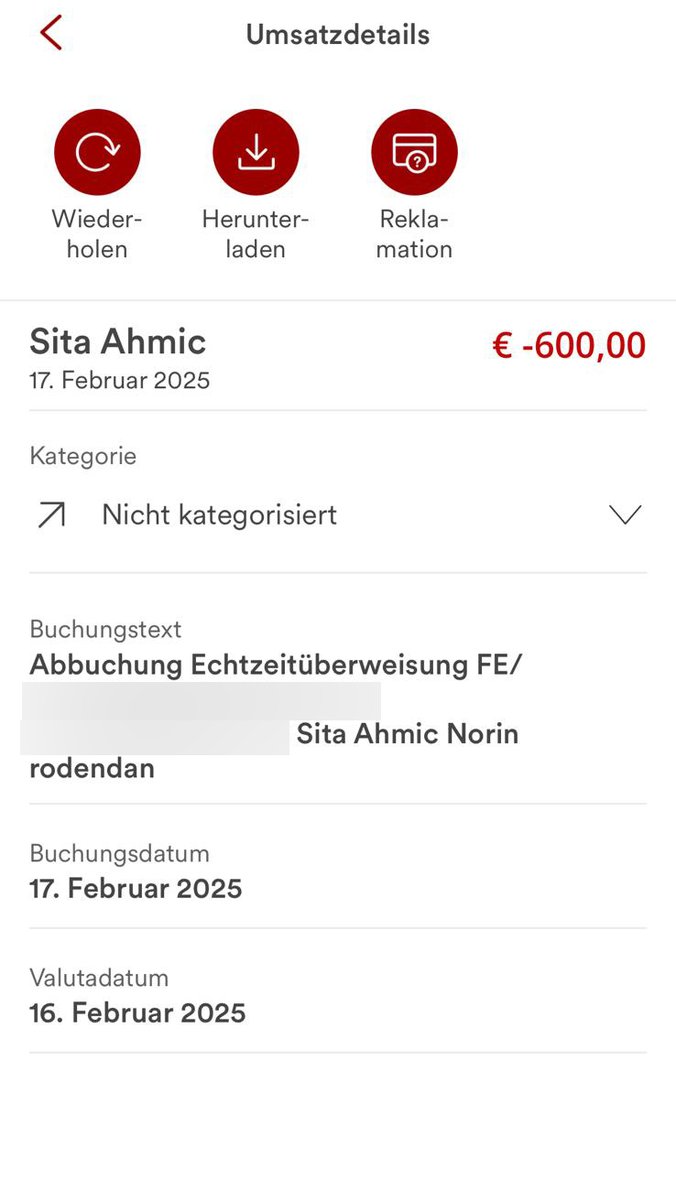Tap the 'Buchungstext' field label

click(x=106, y=629)
